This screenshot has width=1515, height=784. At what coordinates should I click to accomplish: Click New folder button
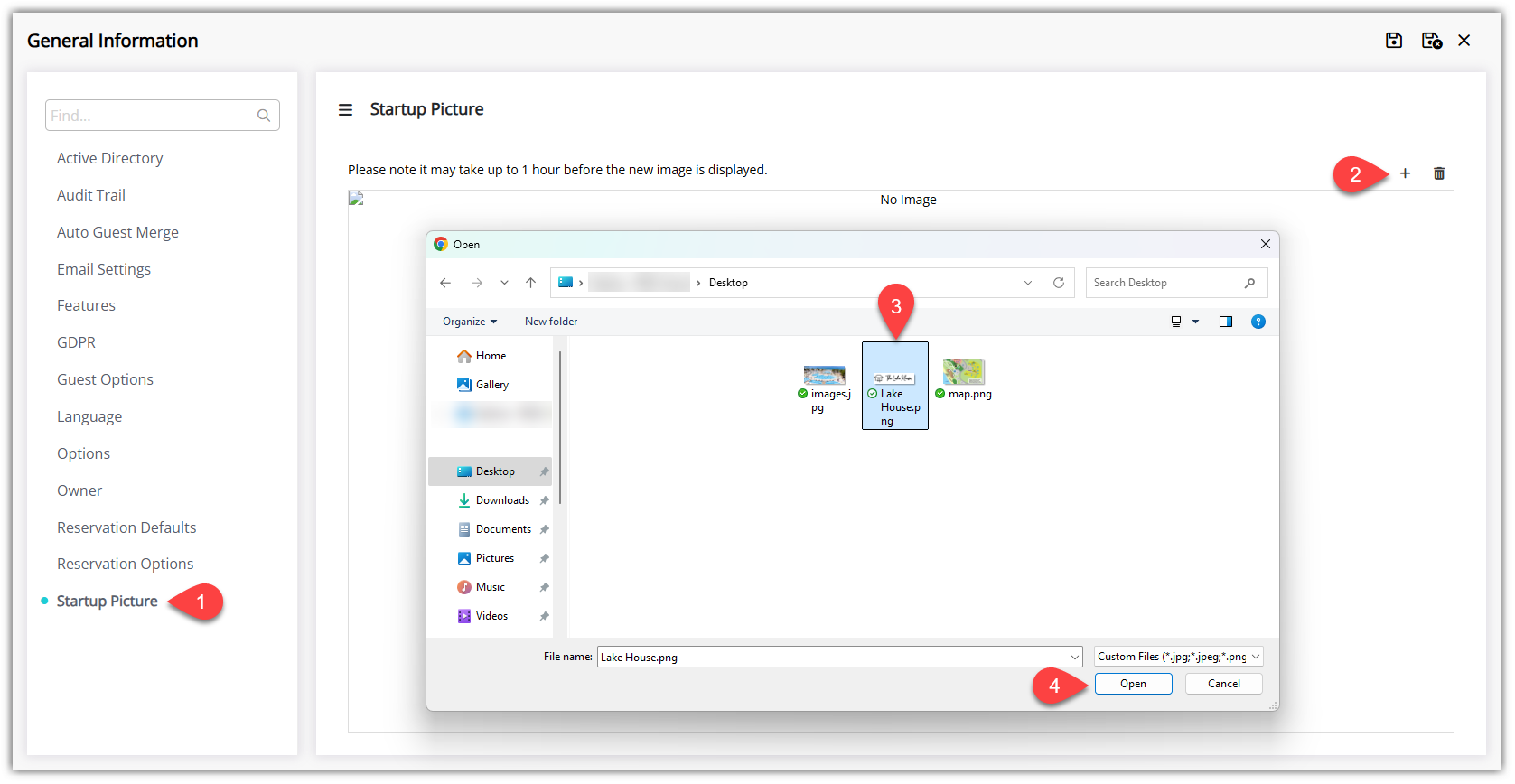(x=551, y=322)
